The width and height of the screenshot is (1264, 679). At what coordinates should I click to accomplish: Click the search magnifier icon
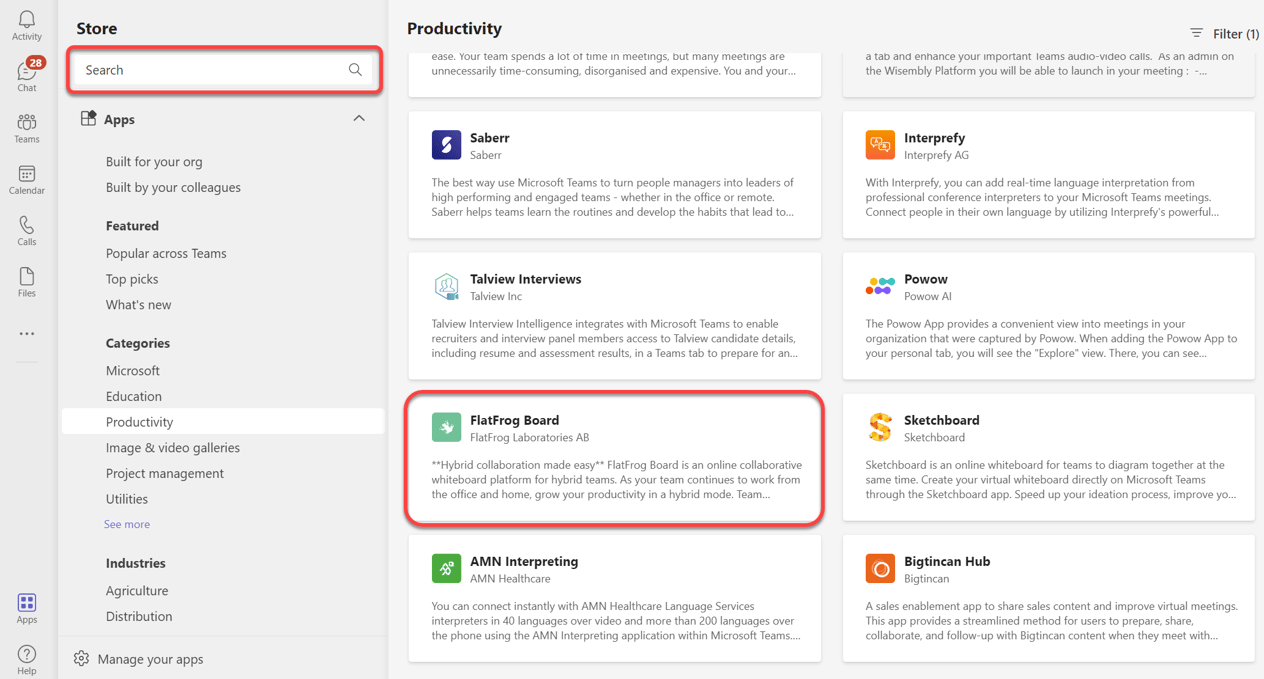pos(355,69)
